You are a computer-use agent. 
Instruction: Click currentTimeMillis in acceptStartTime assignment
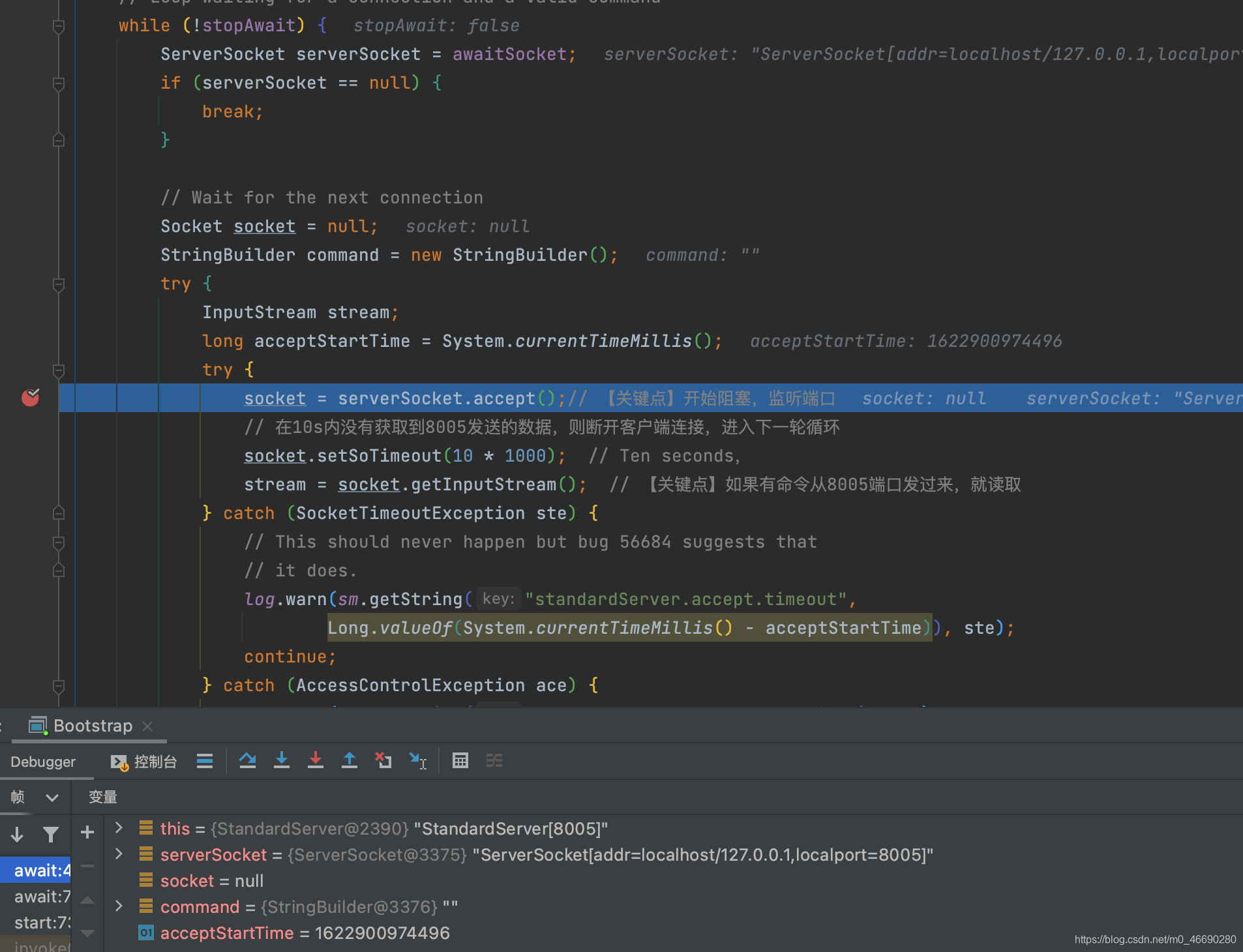coord(603,341)
